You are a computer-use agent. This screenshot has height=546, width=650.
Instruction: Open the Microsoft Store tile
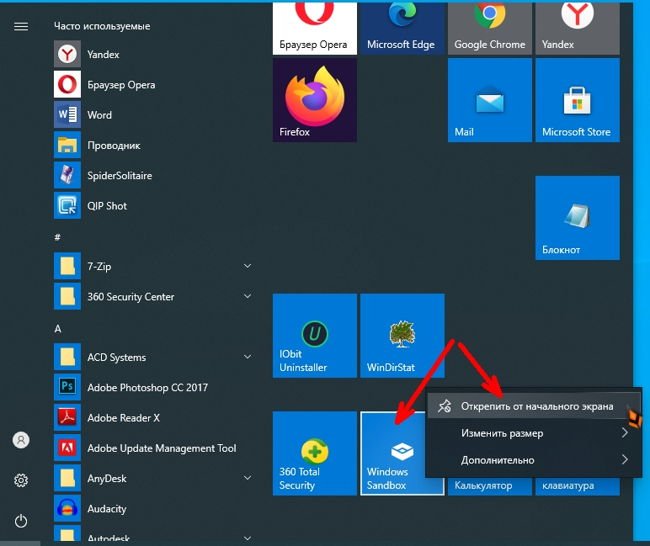pyautogui.click(x=577, y=100)
